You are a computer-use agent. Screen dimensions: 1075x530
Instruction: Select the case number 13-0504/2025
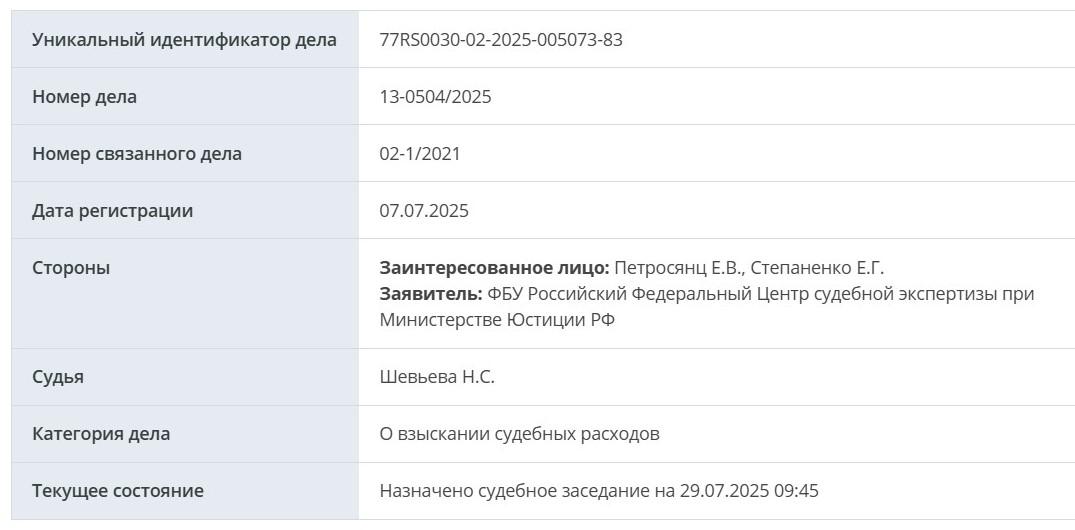click(435, 97)
